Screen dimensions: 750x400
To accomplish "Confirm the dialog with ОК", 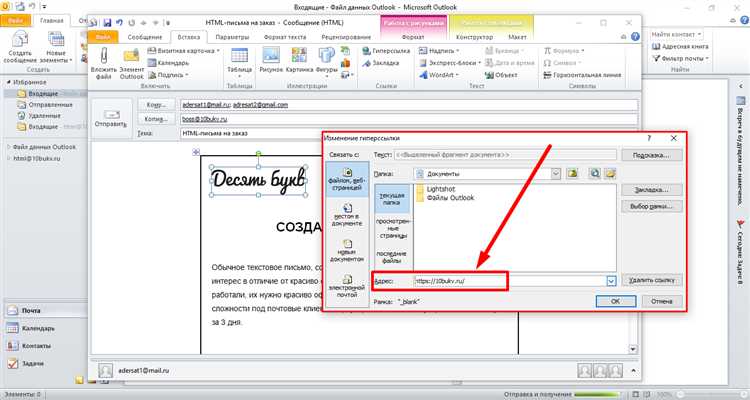I will [616, 301].
